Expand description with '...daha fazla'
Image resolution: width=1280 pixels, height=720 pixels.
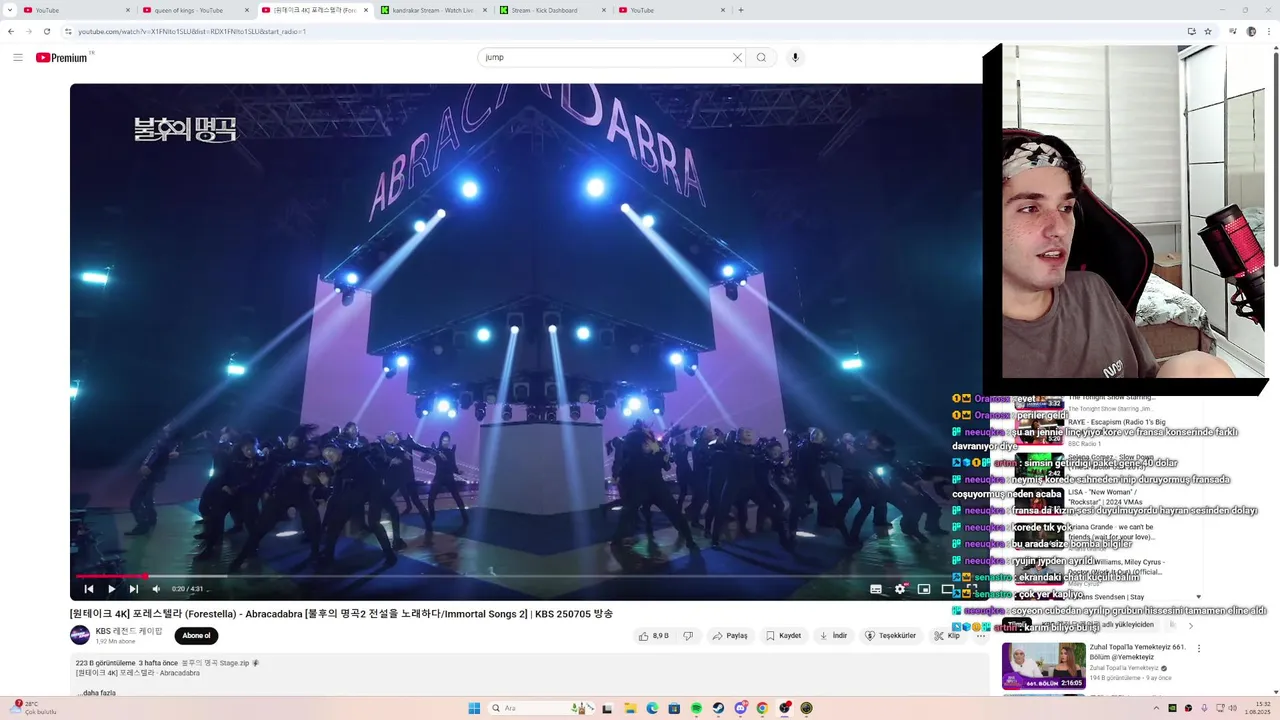pyautogui.click(x=96, y=693)
